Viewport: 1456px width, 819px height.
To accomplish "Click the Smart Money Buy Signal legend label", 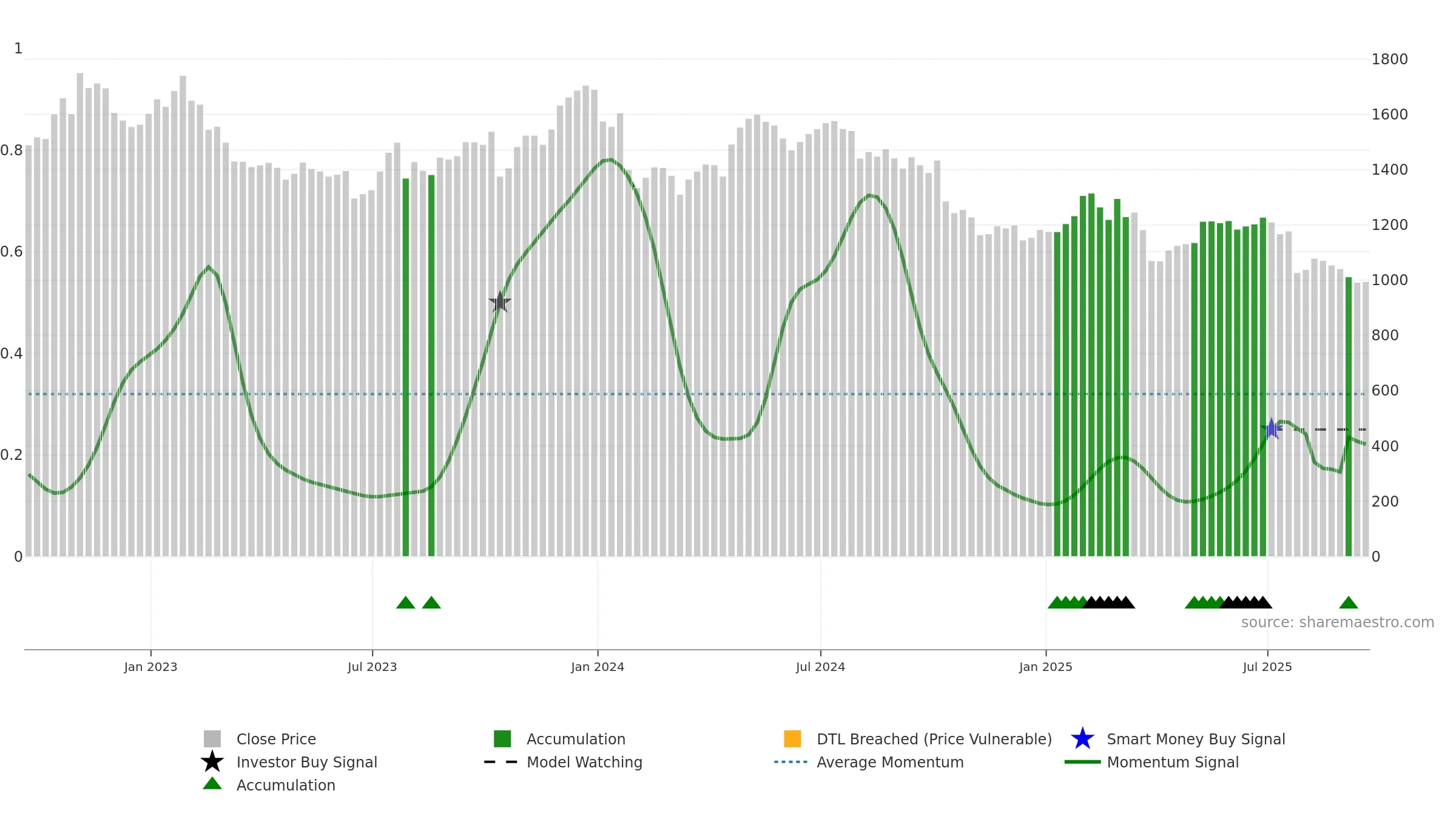I will pos(1196,739).
